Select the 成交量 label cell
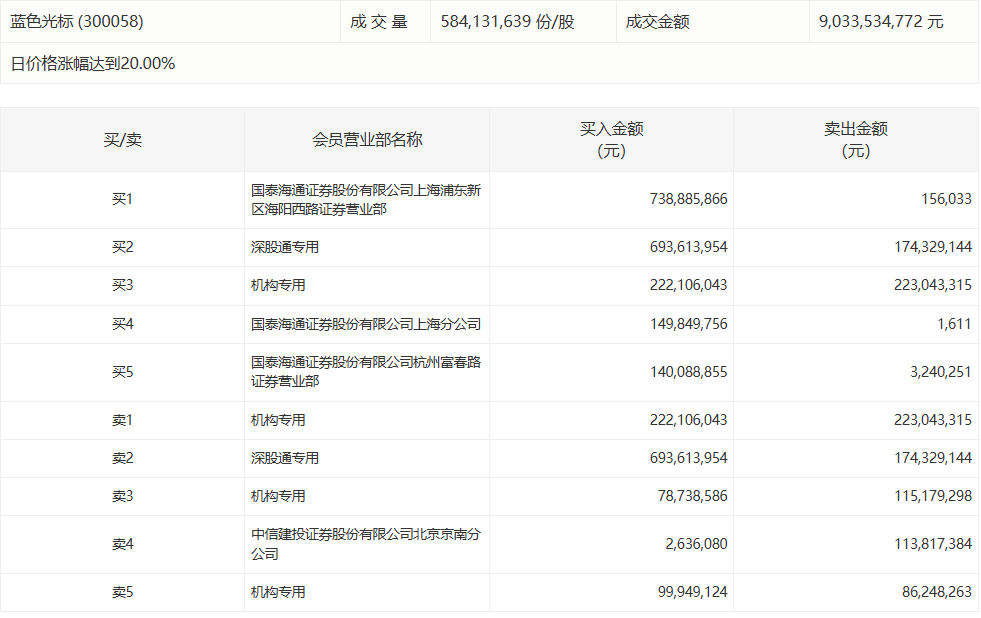This screenshot has width=981, height=618. [x=379, y=21]
